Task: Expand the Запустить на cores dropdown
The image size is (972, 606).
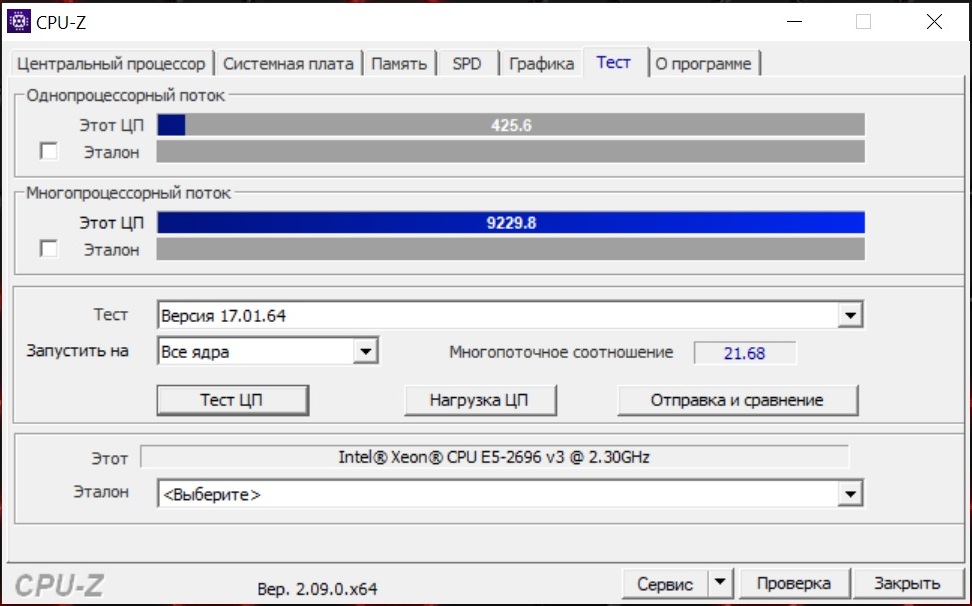Action: pos(366,351)
